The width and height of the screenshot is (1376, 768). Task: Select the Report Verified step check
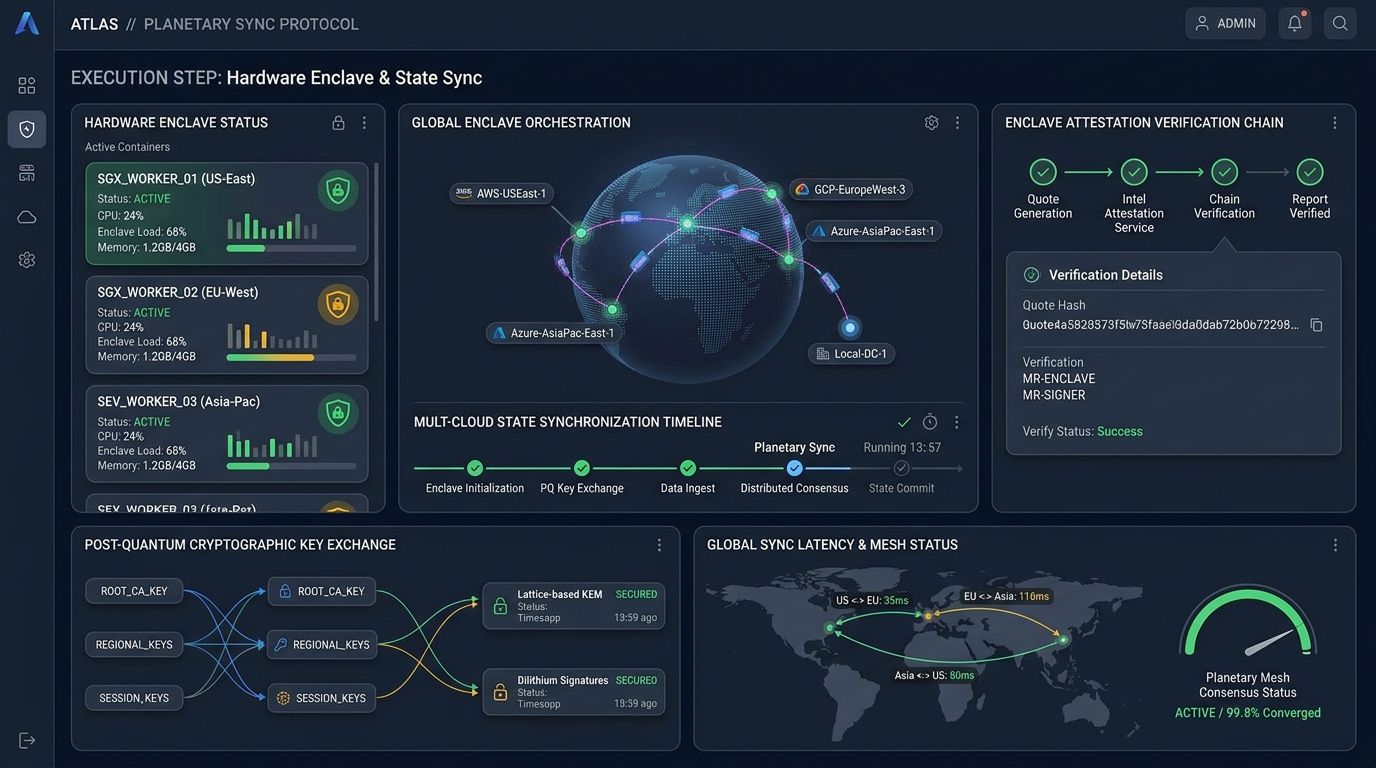(1310, 172)
